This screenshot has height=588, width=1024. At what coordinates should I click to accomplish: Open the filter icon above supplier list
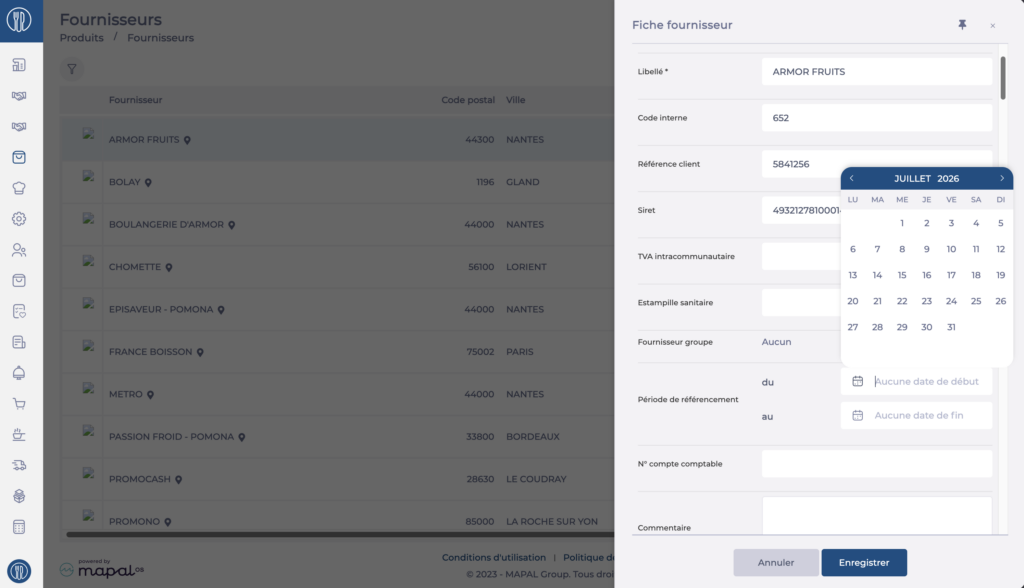click(x=72, y=69)
